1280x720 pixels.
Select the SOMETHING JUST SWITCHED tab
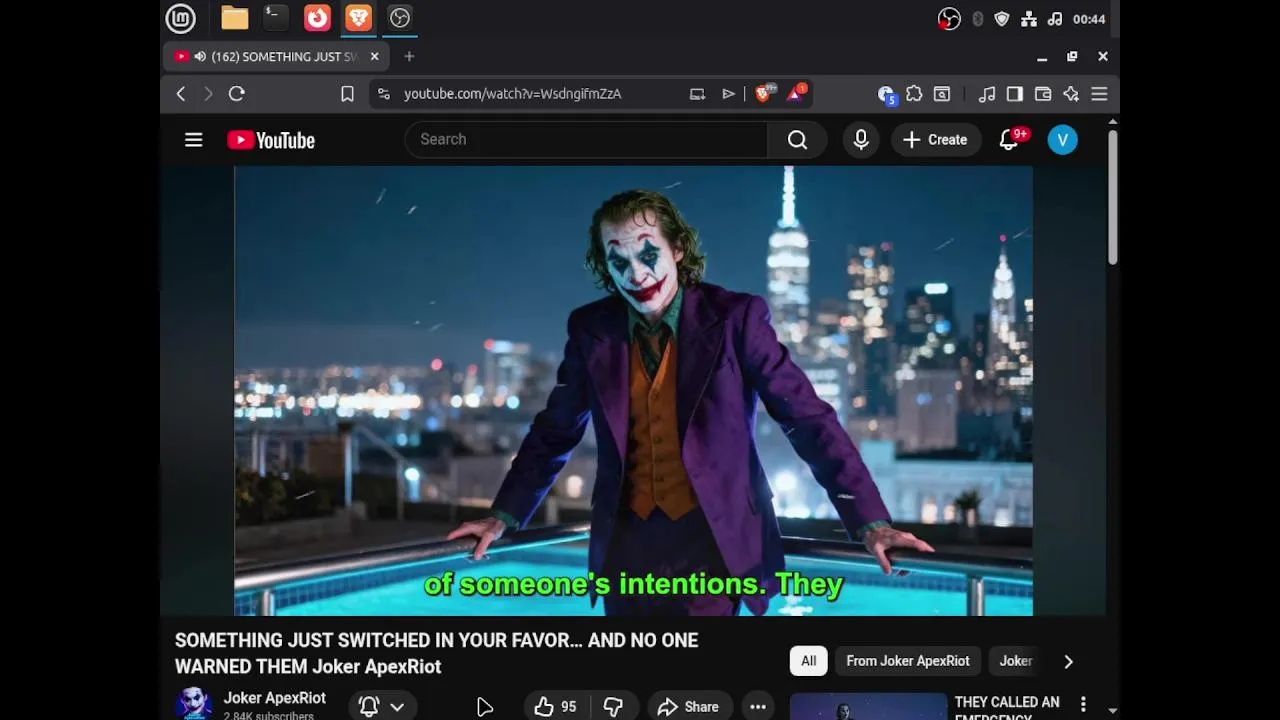click(x=276, y=57)
